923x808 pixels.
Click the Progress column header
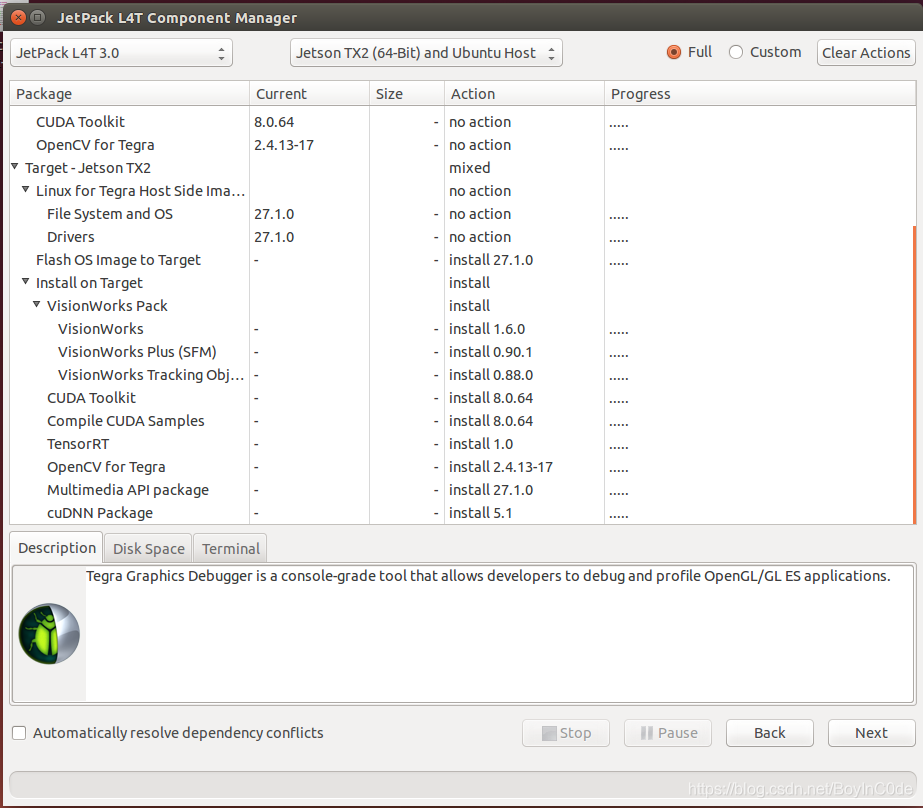(x=760, y=94)
